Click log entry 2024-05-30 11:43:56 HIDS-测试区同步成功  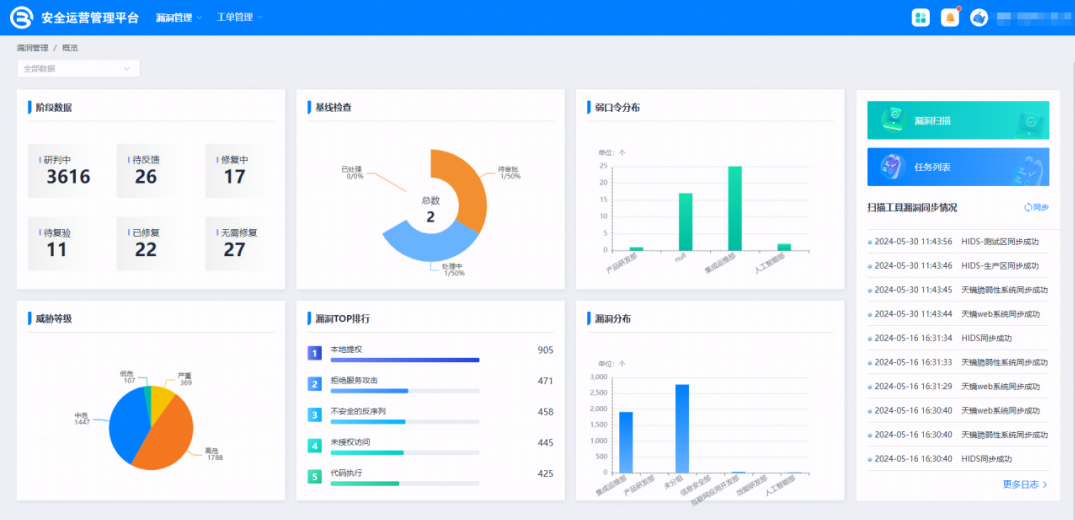tap(958, 241)
